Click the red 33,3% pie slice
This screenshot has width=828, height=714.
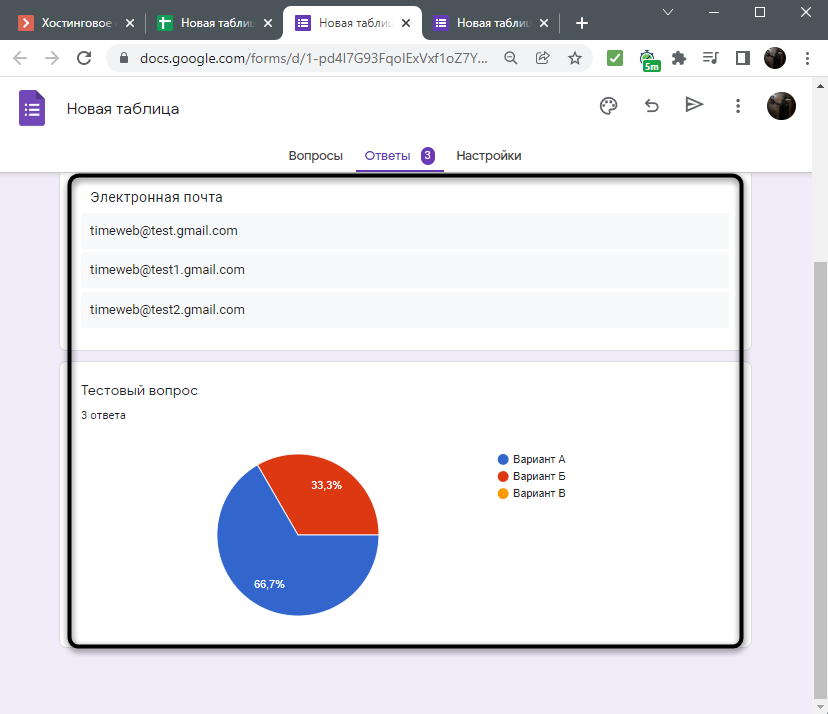click(325, 490)
